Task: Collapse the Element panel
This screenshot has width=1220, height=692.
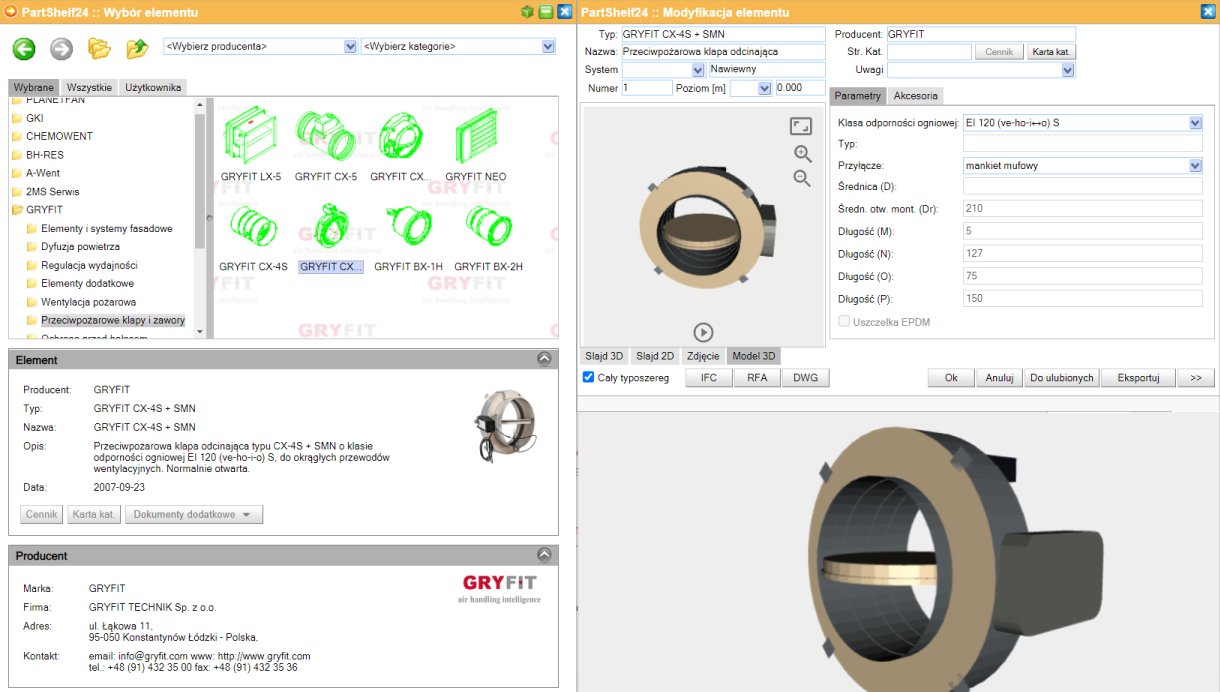Action: point(544,359)
